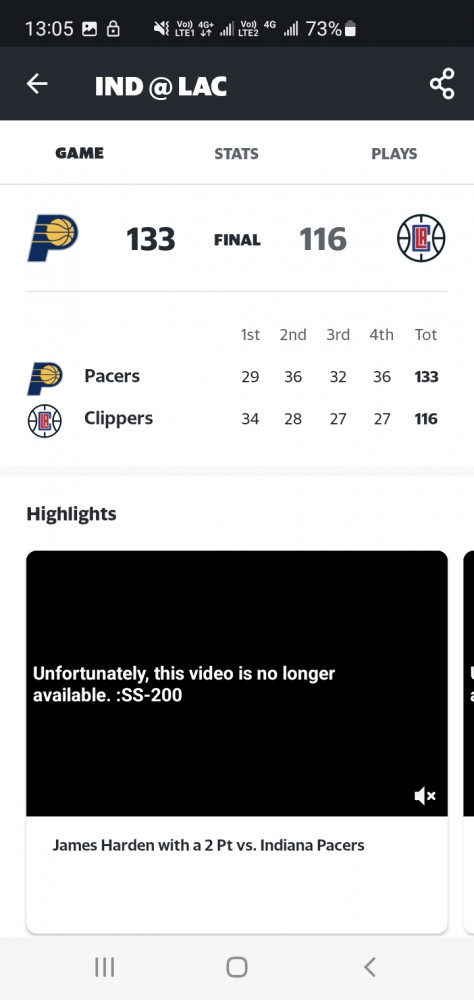Open Android recent apps button
This screenshot has height=1000, width=474.
point(105,967)
